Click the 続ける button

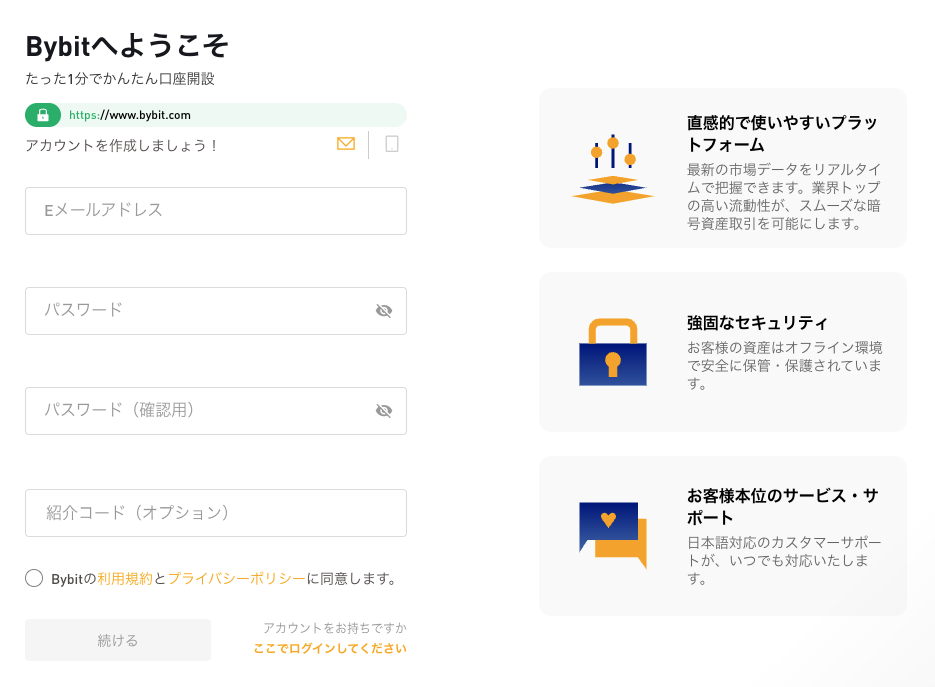[118, 640]
